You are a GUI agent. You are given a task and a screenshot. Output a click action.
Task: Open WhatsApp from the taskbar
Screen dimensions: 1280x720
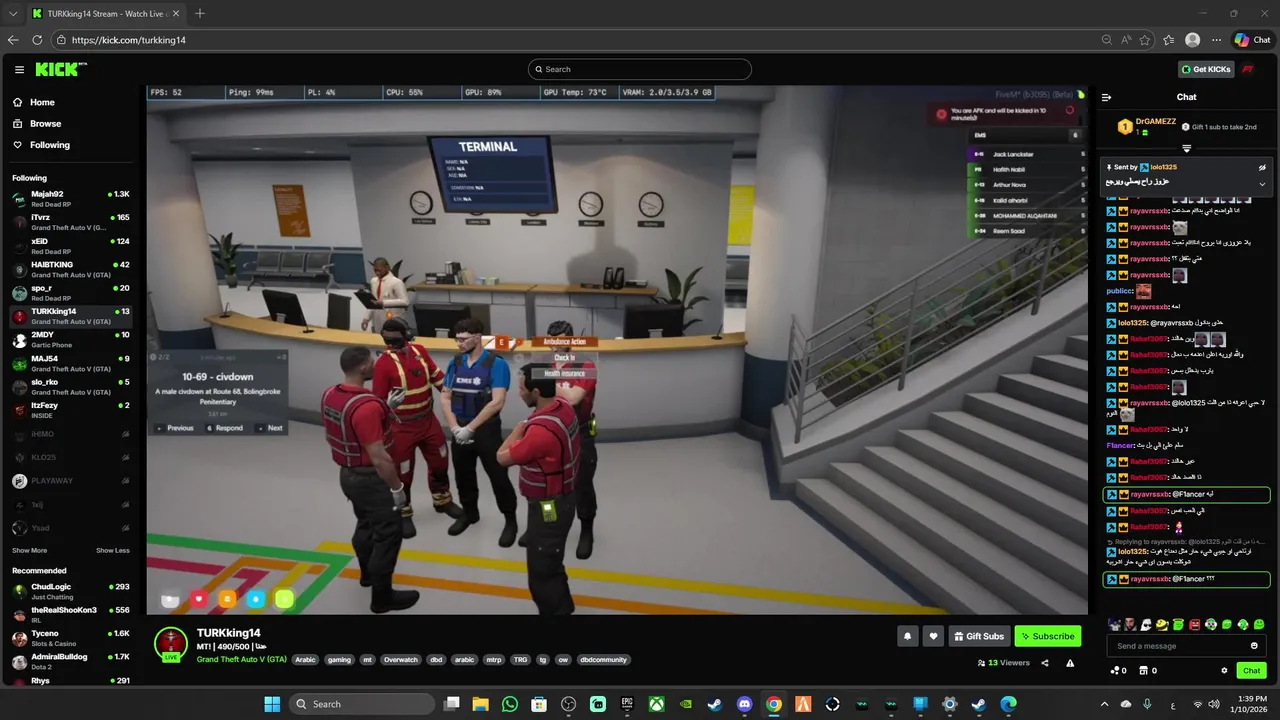click(510, 704)
